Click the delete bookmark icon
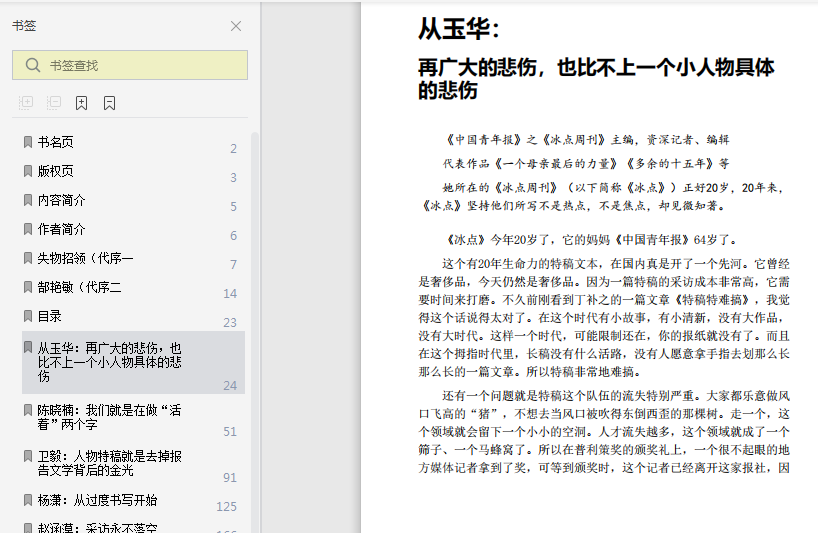The width and height of the screenshot is (818, 533). pyautogui.click(x=110, y=103)
